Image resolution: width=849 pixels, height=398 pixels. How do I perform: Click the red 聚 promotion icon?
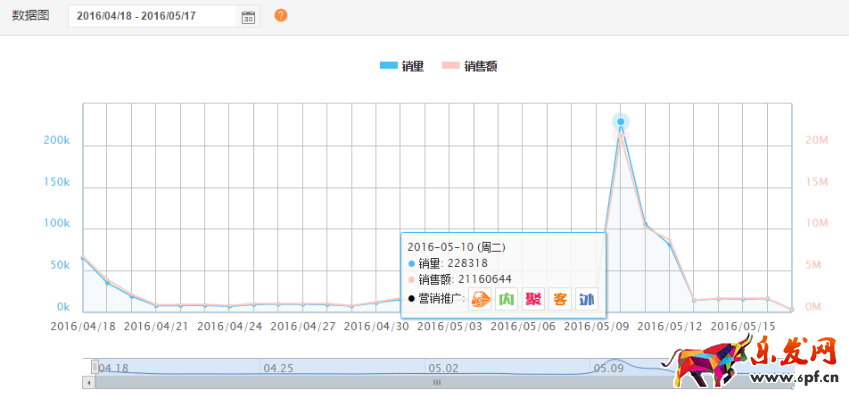coord(533,299)
